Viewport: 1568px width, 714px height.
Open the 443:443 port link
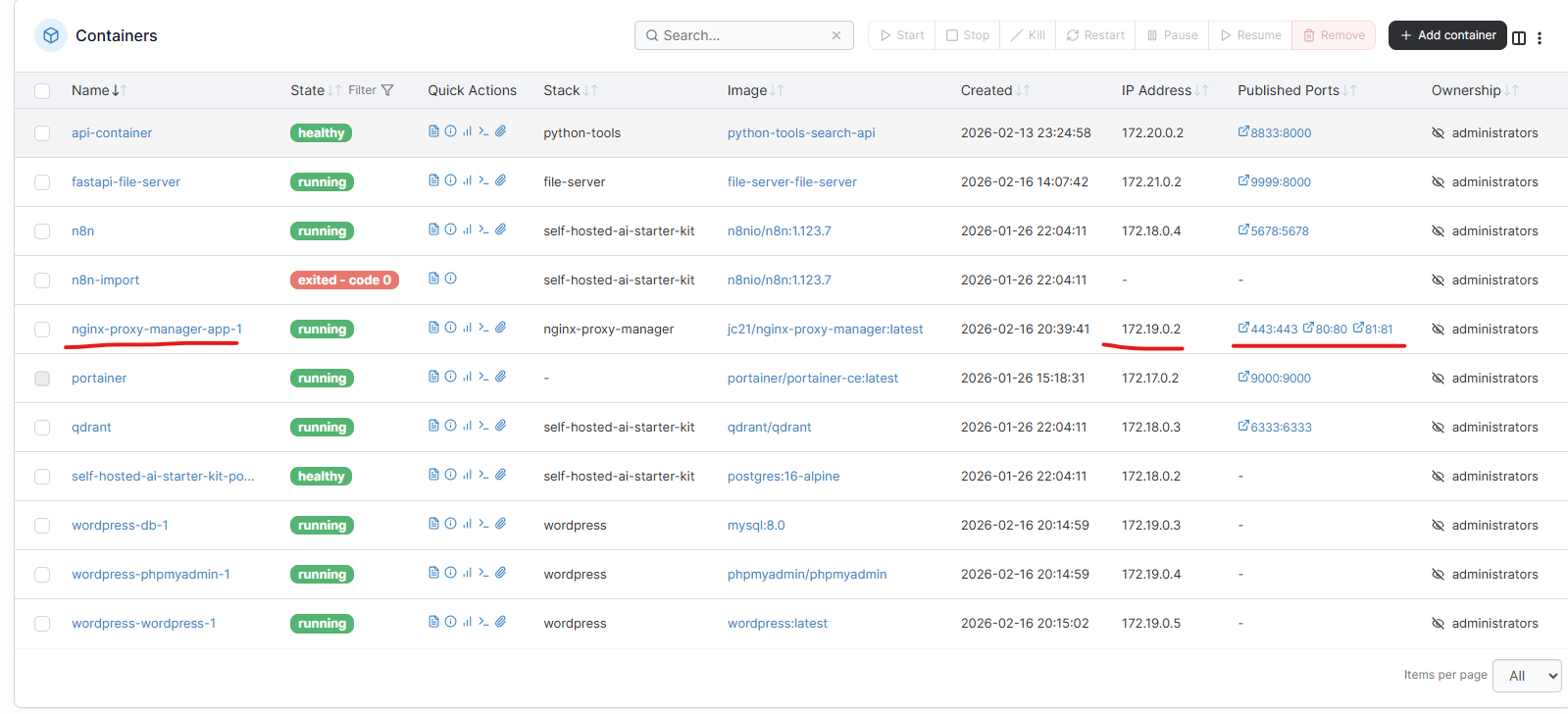[x=1268, y=330]
